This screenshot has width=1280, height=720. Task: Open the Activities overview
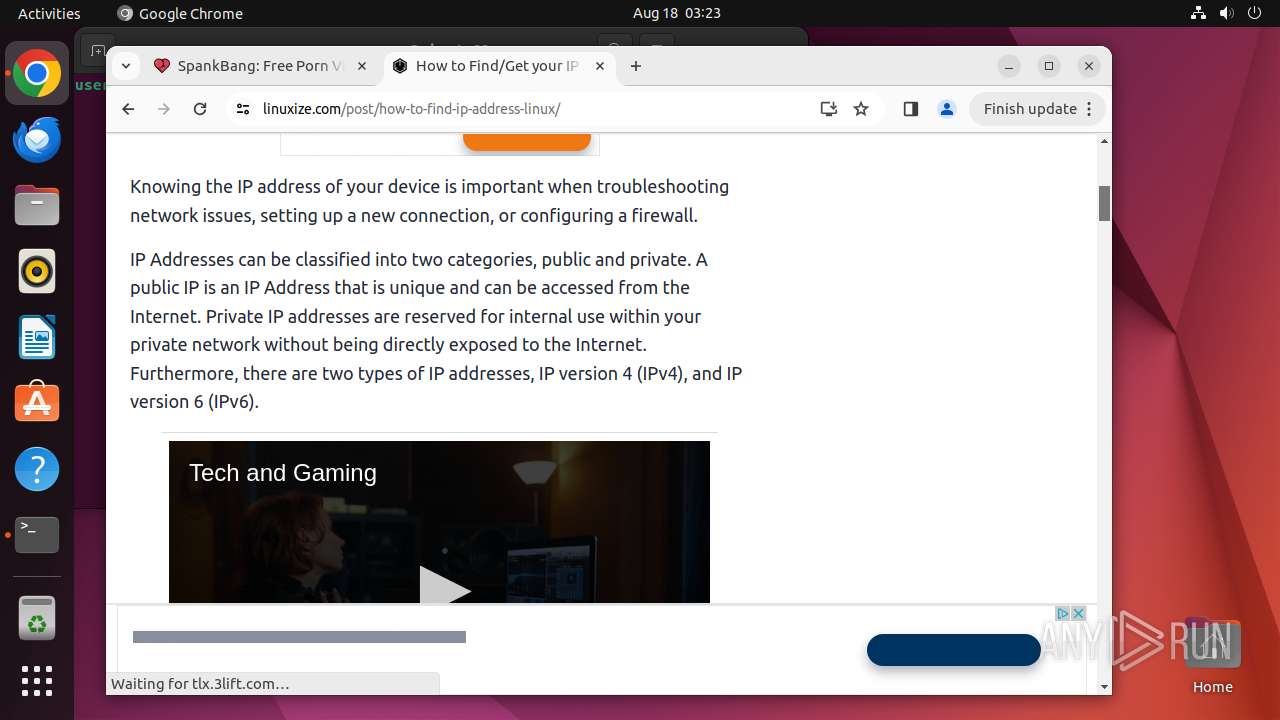(x=49, y=13)
